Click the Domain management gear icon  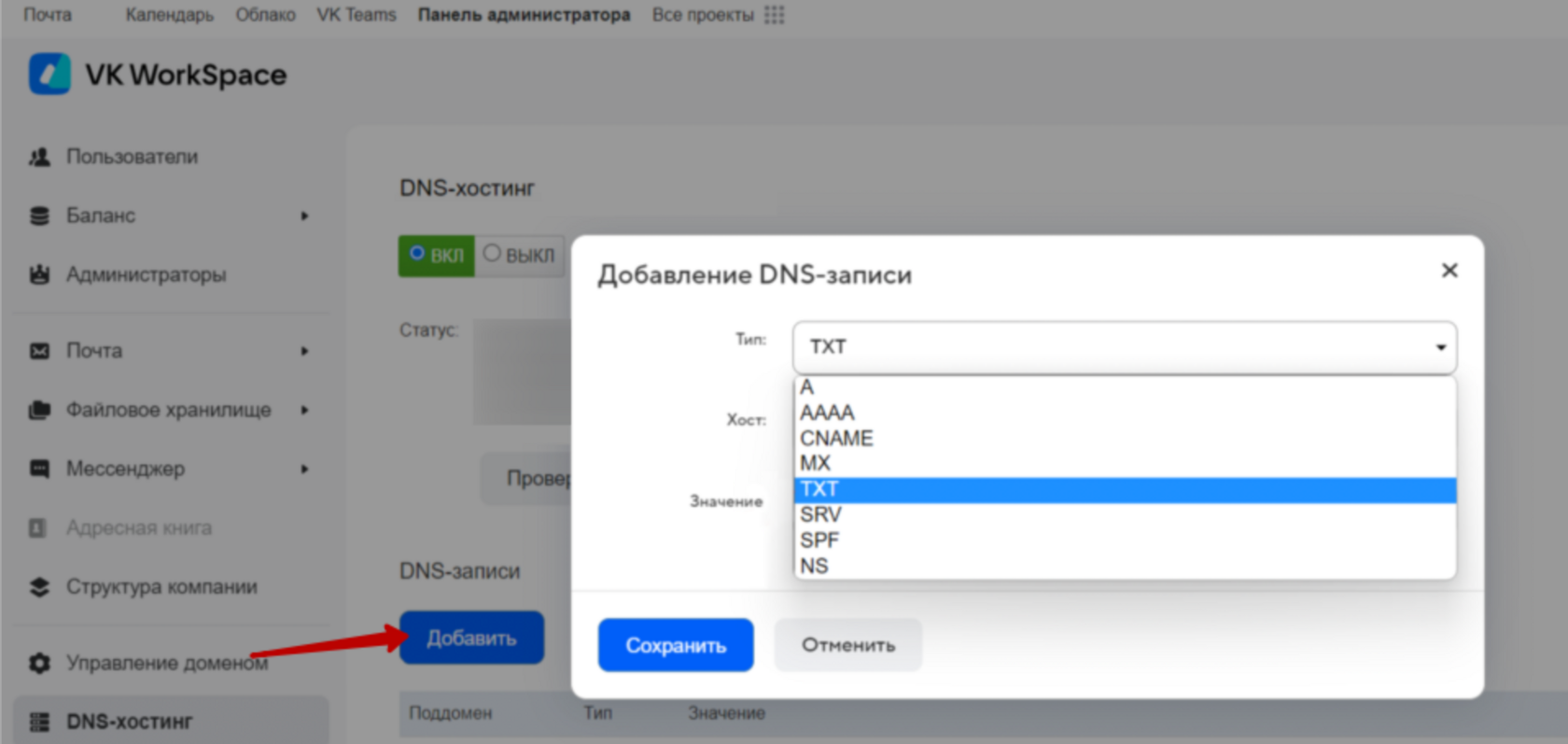[39, 663]
